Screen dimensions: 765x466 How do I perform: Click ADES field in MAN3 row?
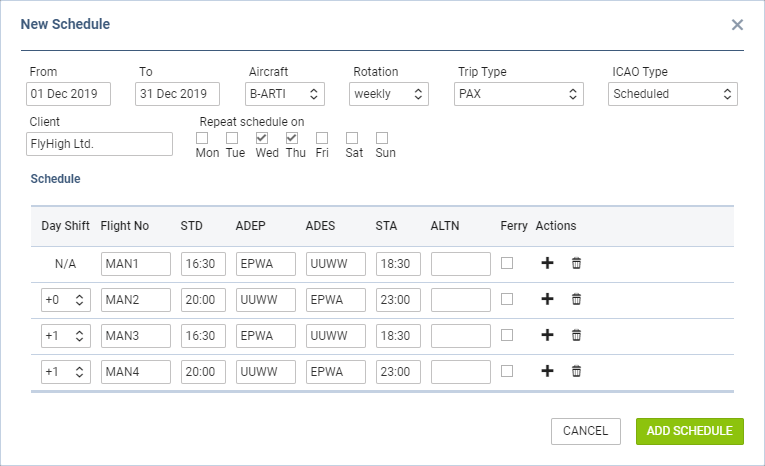[336, 336]
